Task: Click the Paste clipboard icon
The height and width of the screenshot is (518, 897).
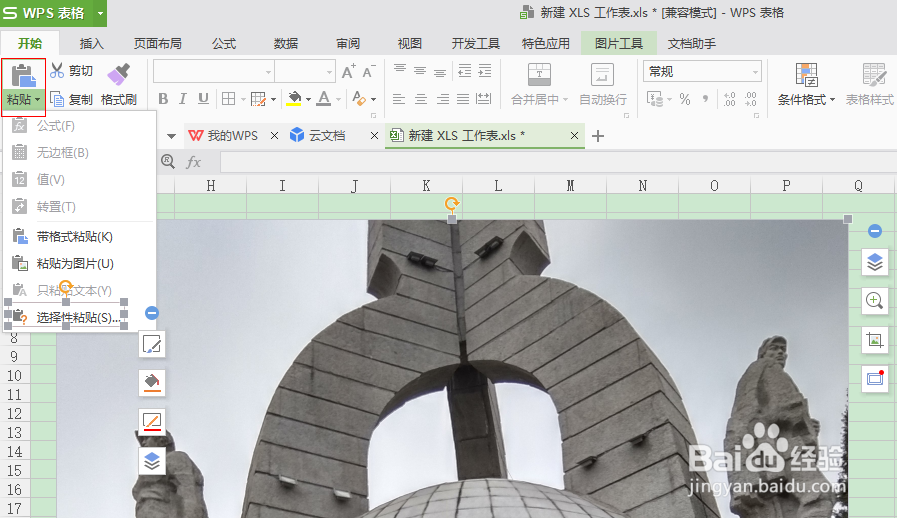Action: click(23, 76)
